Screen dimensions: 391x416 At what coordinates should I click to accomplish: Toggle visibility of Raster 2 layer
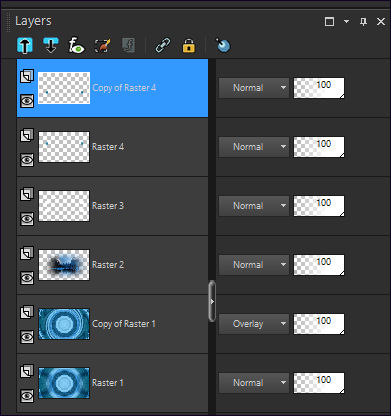point(27,277)
